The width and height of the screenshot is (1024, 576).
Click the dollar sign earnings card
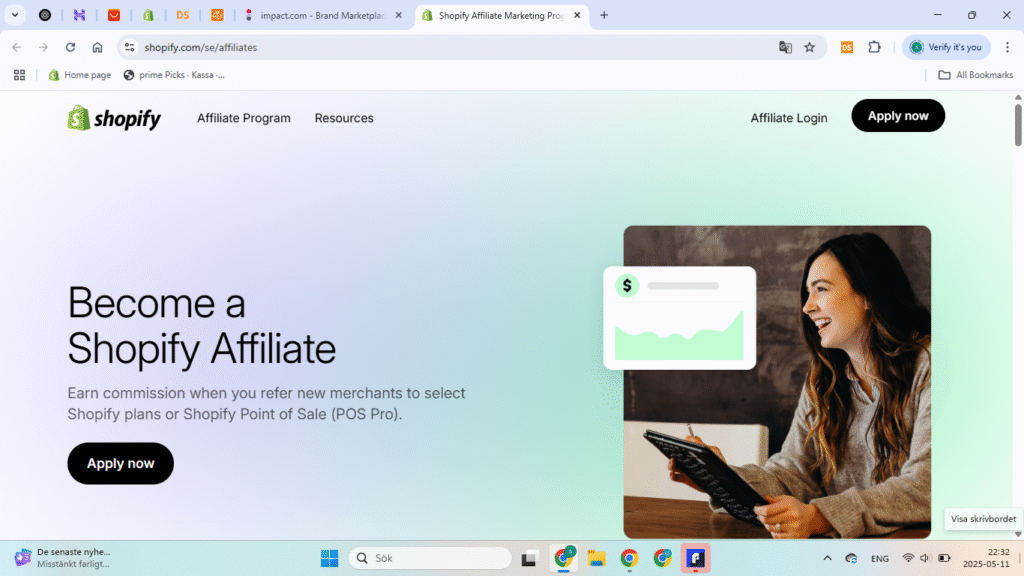[x=680, y=318]
